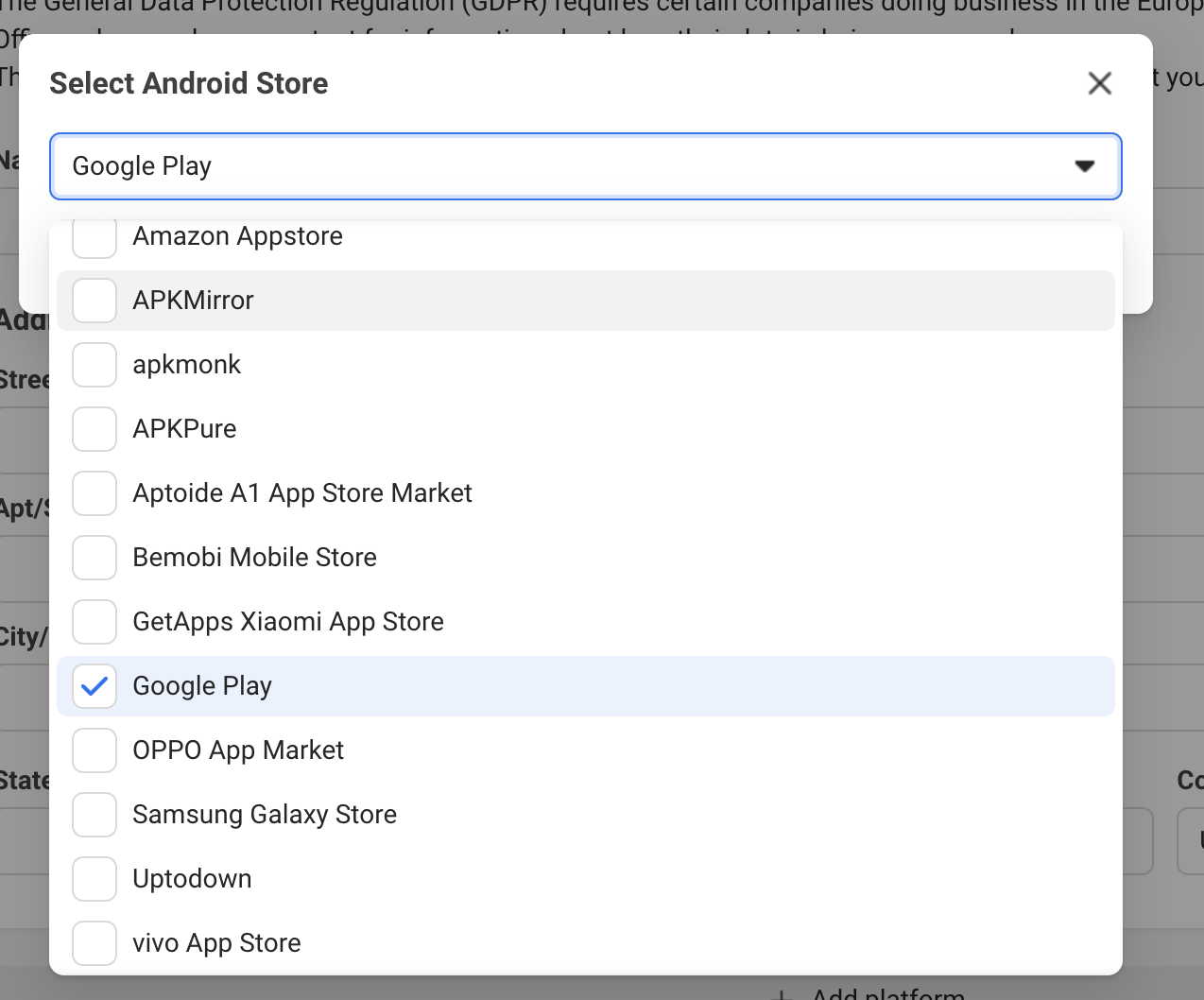The image size is (1204, 1000).
Task: Check the Amazon Appstore checkbox
Action: (95, 238)
